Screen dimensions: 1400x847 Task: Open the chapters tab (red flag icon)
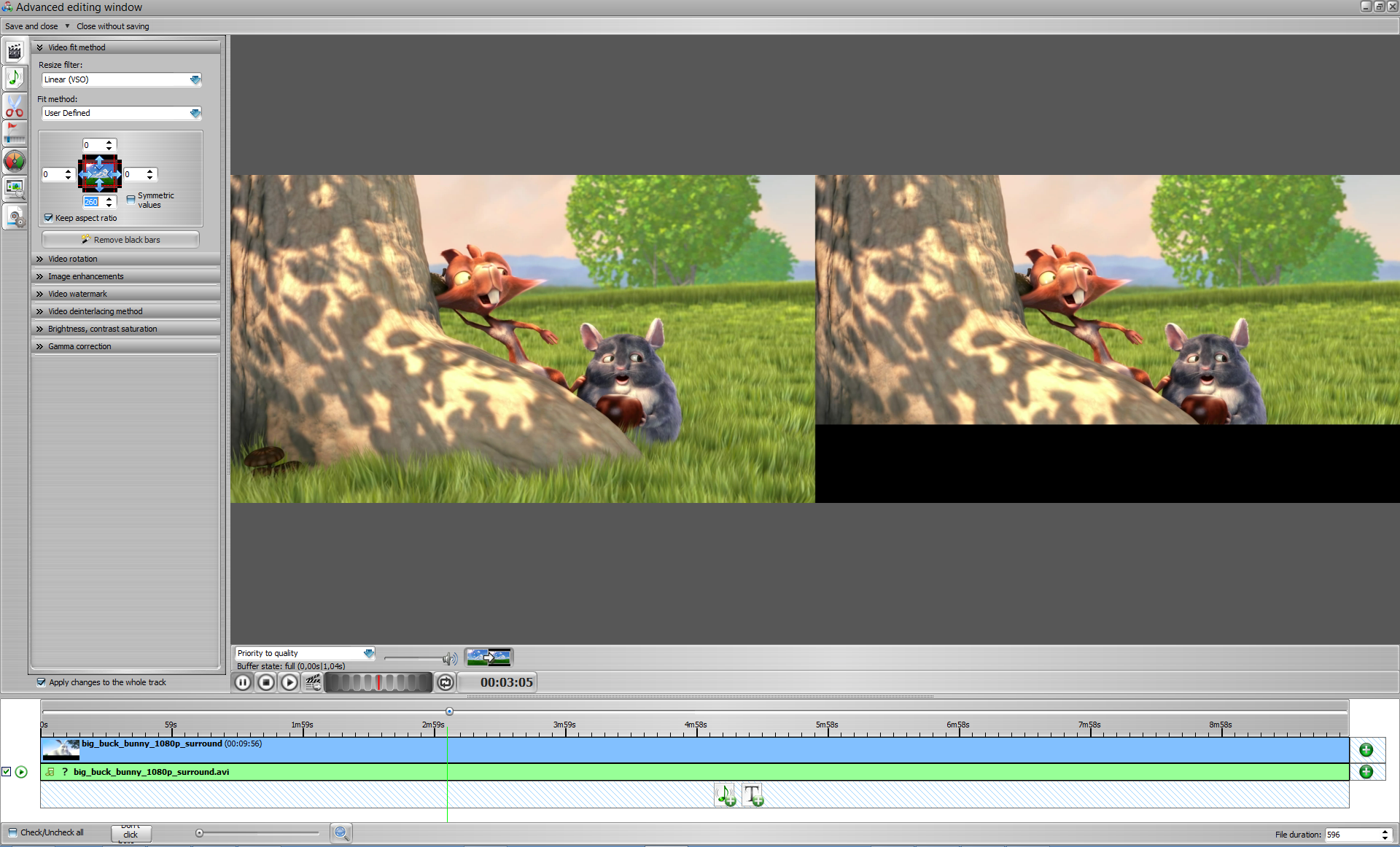click(15, 133)
